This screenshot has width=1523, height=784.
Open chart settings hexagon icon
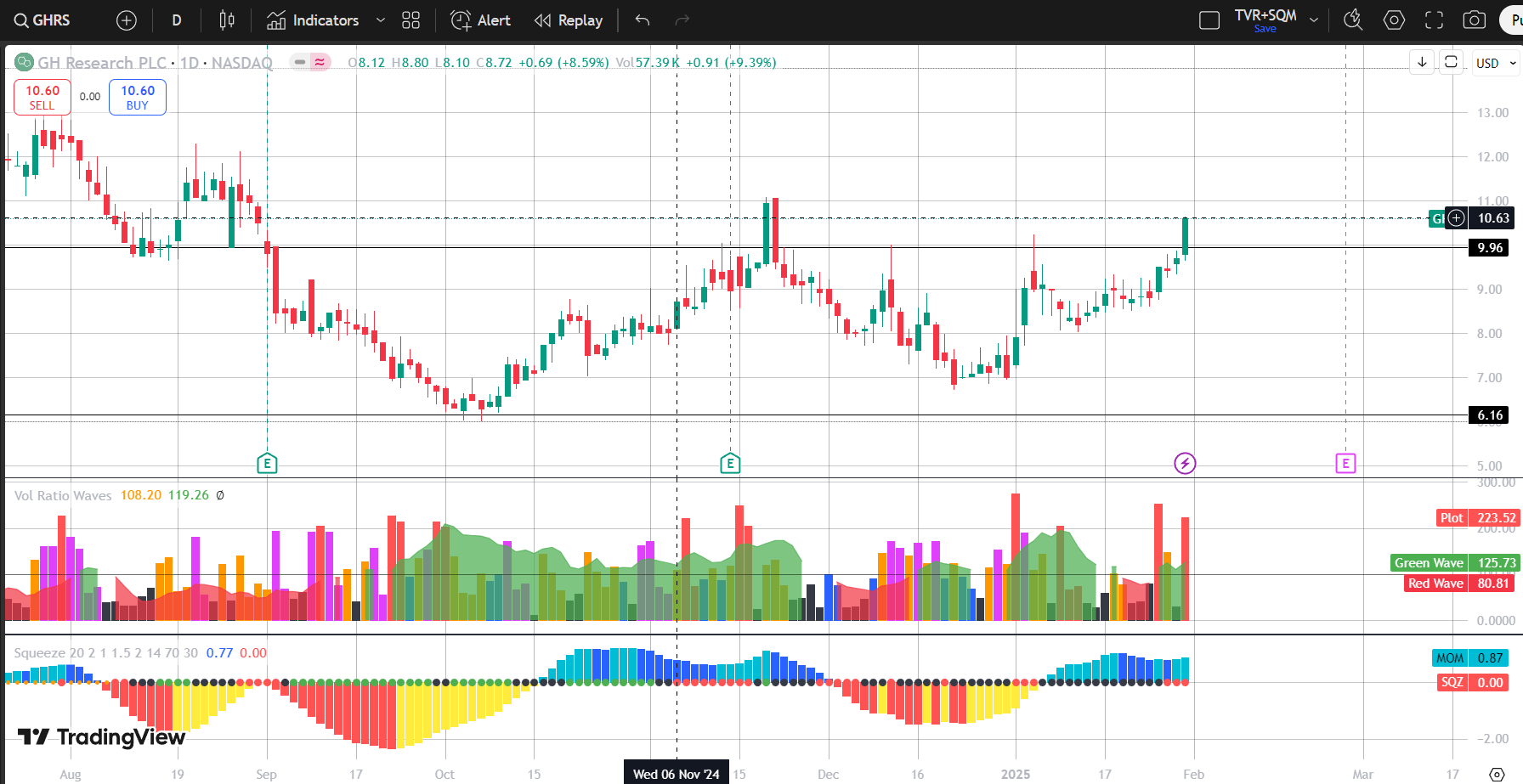point(1394,20)
